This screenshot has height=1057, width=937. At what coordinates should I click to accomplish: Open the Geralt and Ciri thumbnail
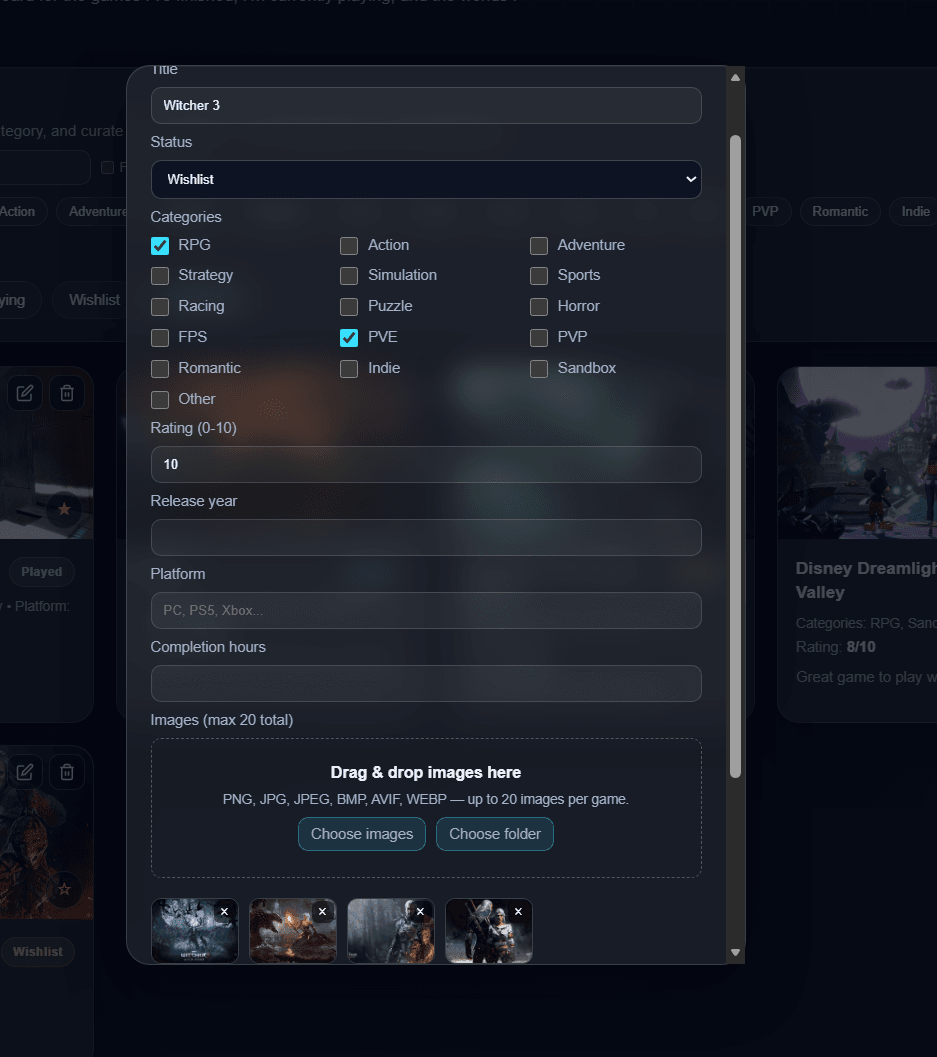tap(489, 931)
